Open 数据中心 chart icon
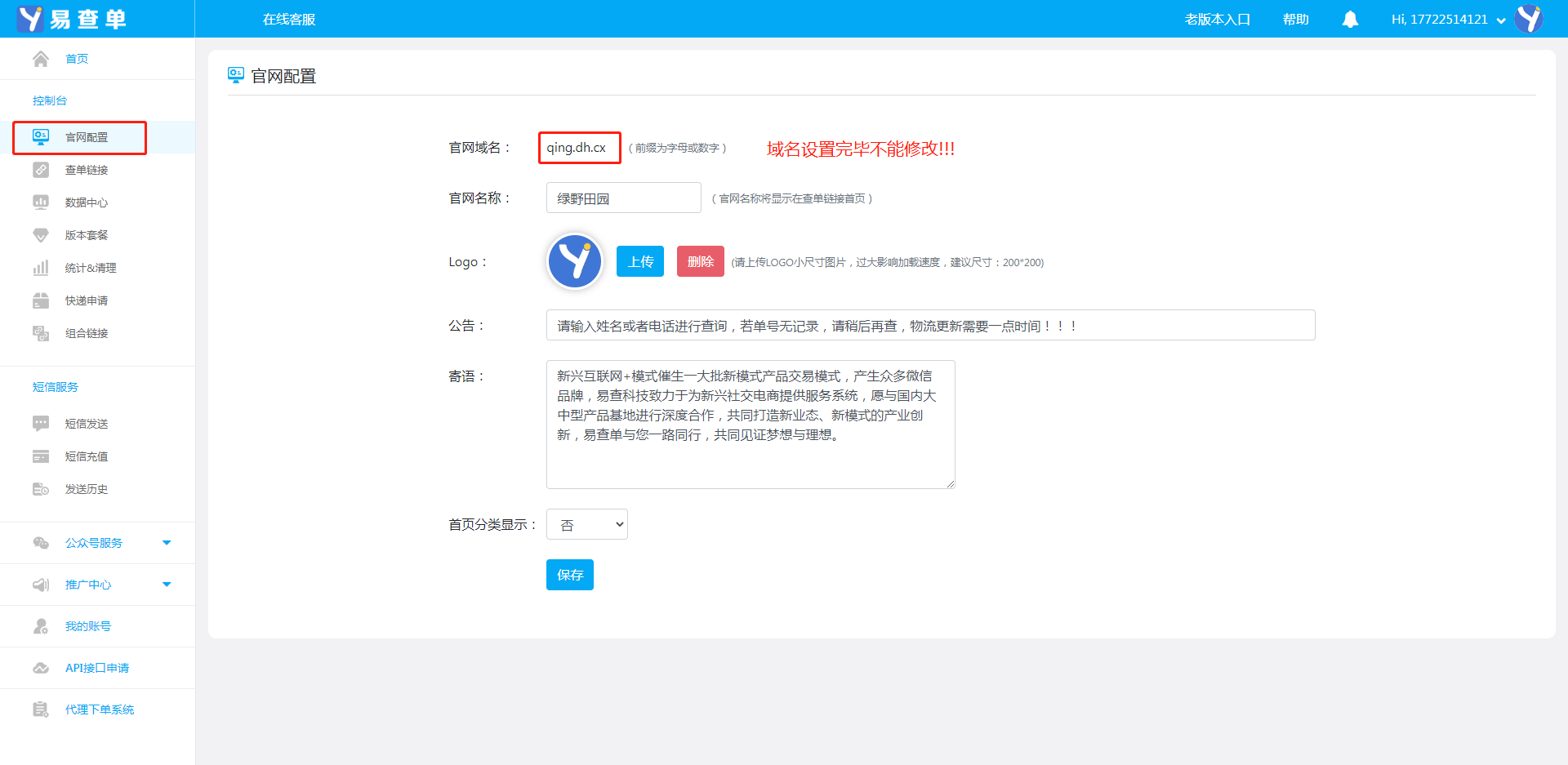The height and width of the screenshot is (765, 1568). coord(41,202)
